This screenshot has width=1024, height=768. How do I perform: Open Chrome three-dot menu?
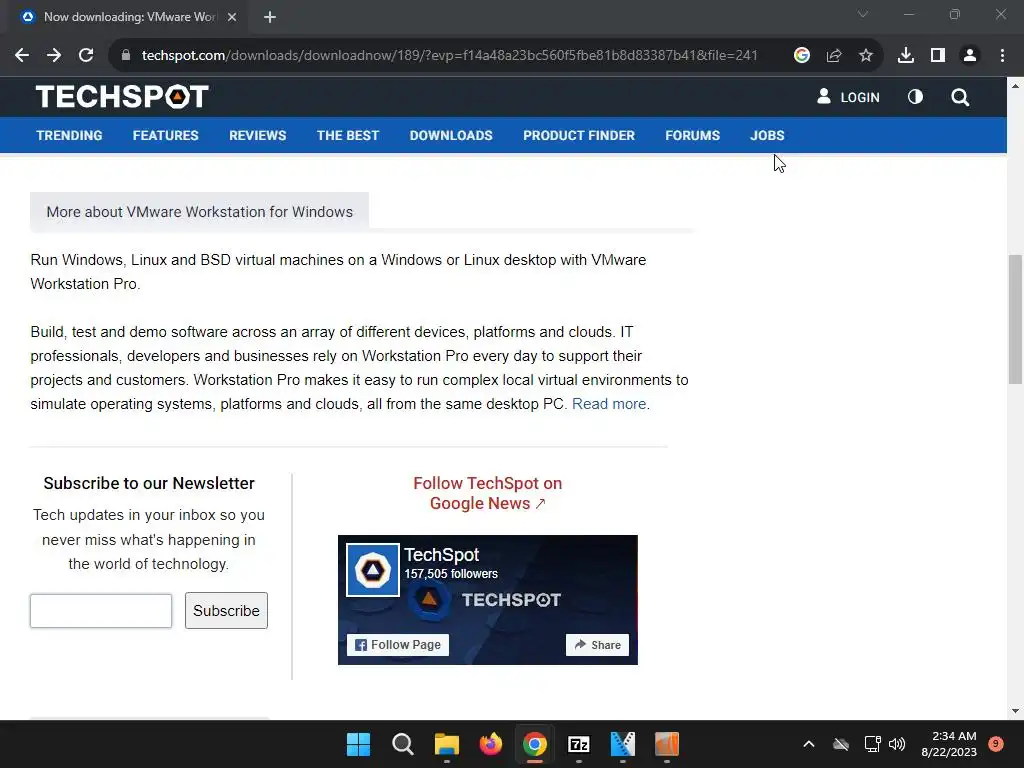(x=1002, y=56)
